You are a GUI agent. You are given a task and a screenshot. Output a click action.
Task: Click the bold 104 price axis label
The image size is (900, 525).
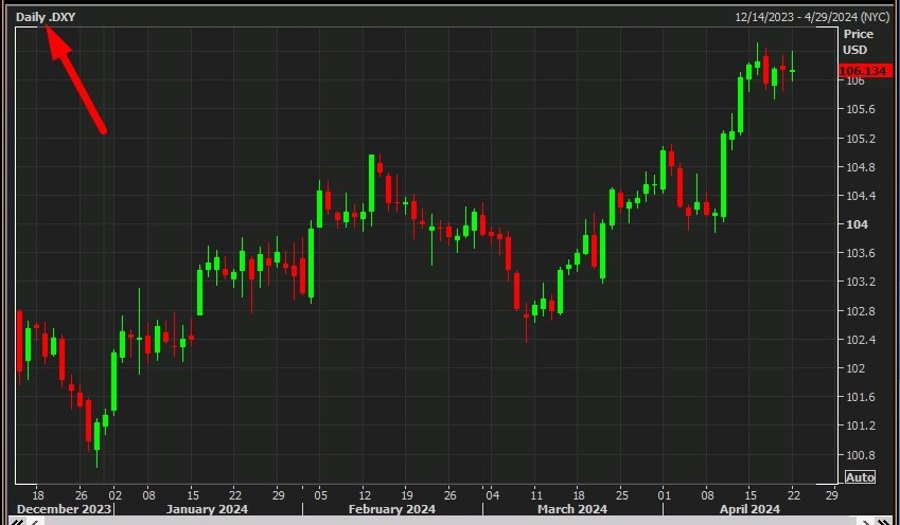[x=857, y=224]
